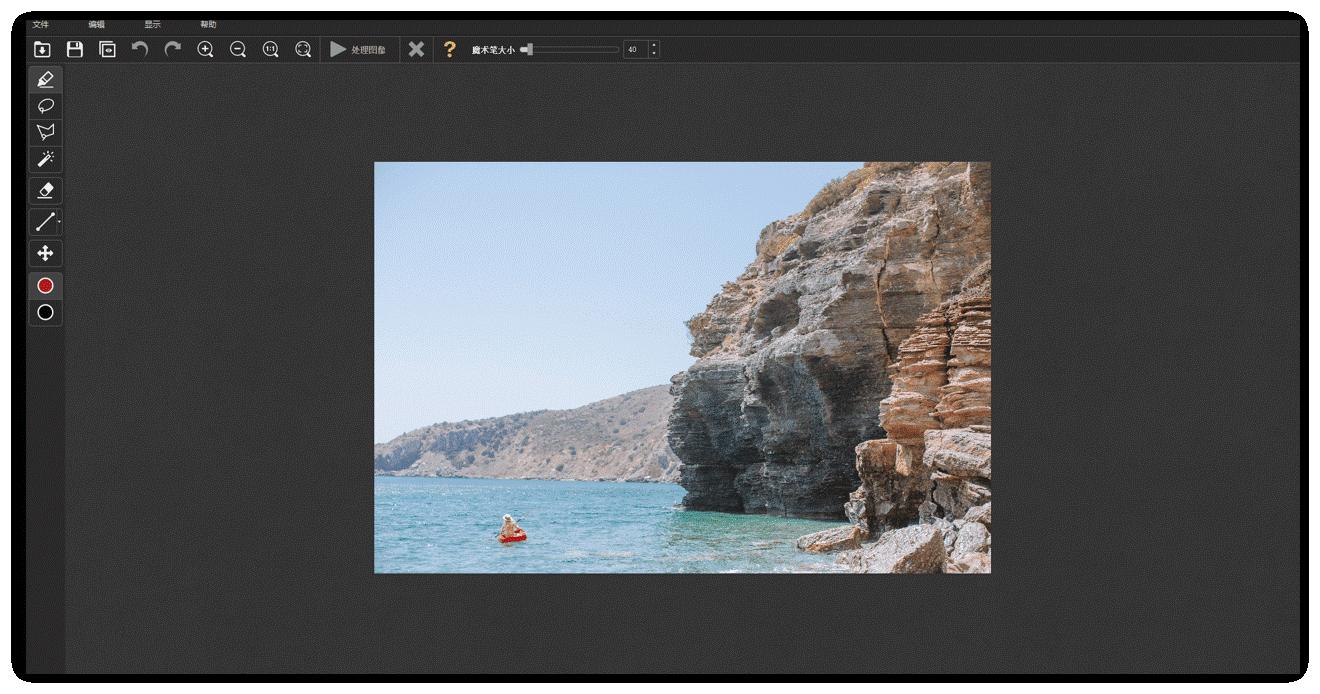The width and height of the screenshot is (1320, 694).
Task: Select the Polygonal lasso tool
Action: tap(45, 132)
